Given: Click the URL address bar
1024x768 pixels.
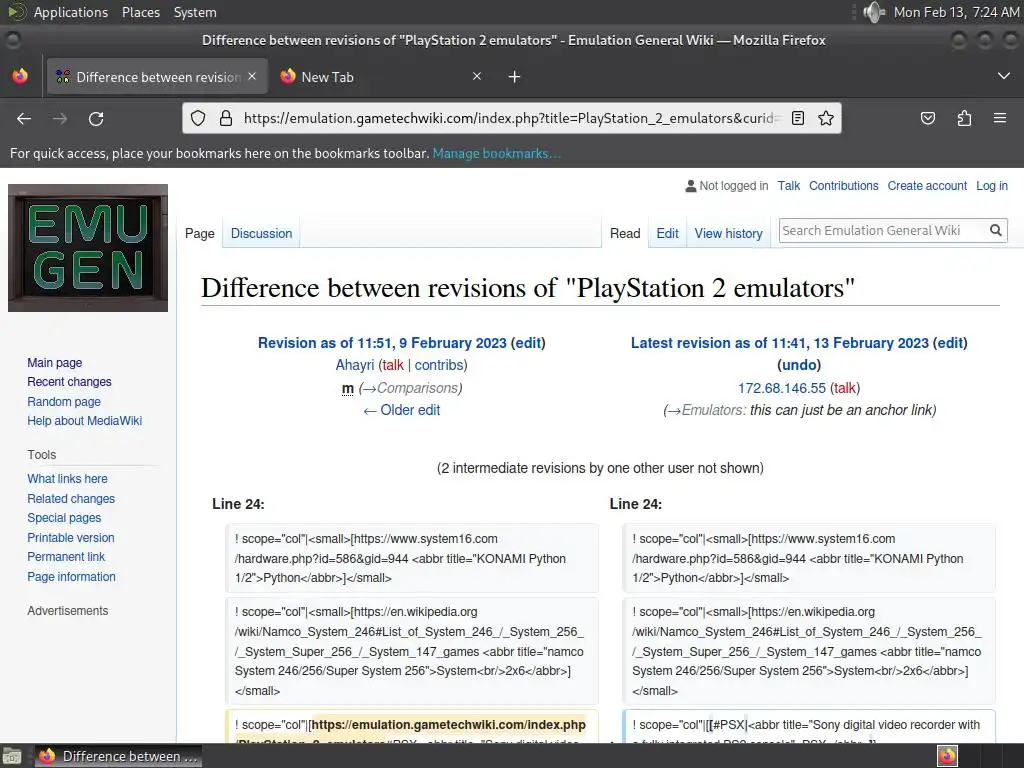Looking at the screenshot, I should [511, 118].
